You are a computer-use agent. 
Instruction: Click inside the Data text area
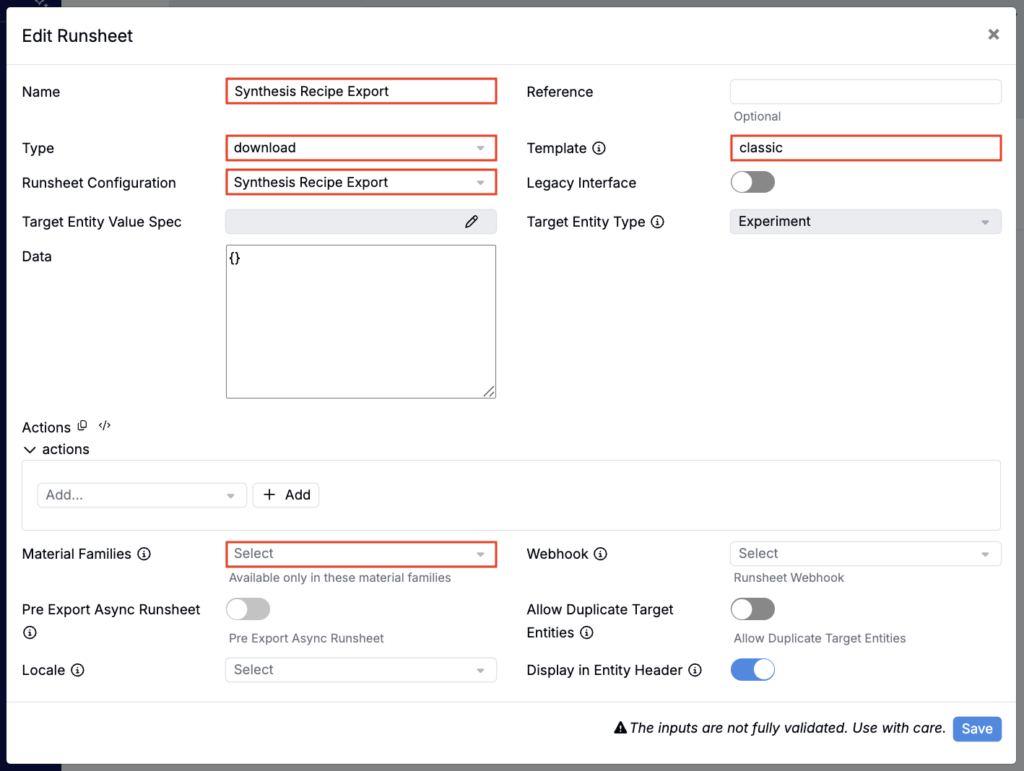click(x=361, y=321)
